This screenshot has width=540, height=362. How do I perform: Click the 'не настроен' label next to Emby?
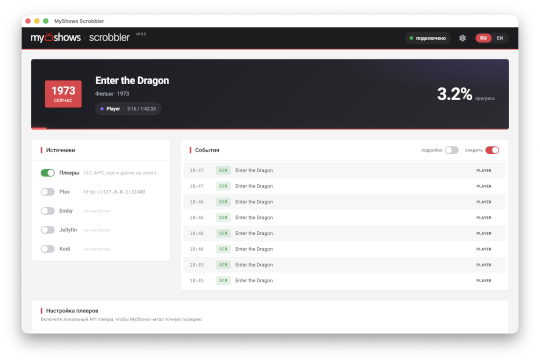pyautogui.click(x=97, y=211)
